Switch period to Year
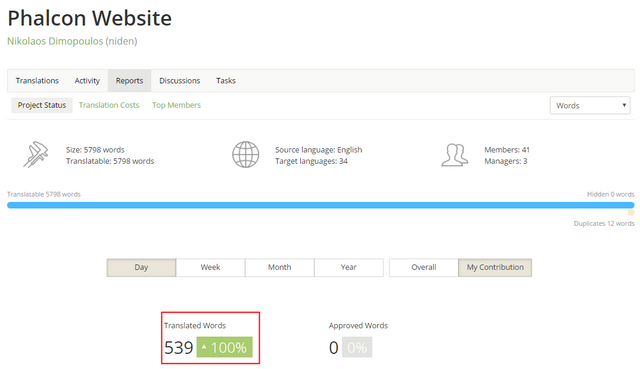 pyautogui.click(x=349, y=267)
